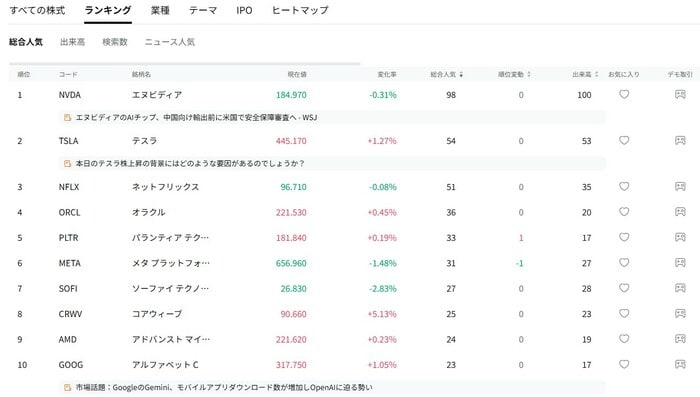Click コアウィーブ stock name

[x=157, y=314]
